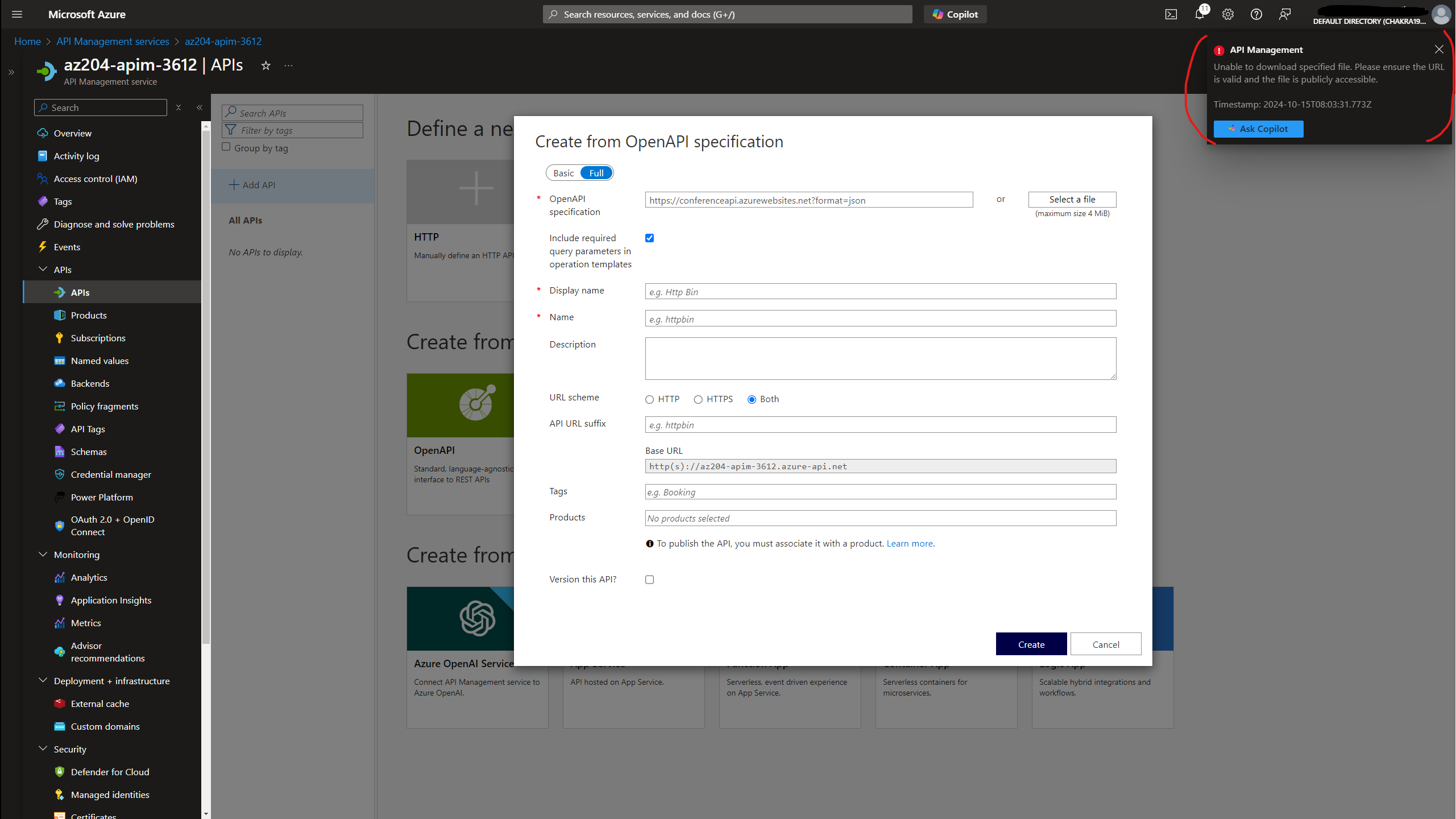Viewport: 1456px width, 819px height.
Task: Follow the Learn more link
Action: click(x=910, y=544)
